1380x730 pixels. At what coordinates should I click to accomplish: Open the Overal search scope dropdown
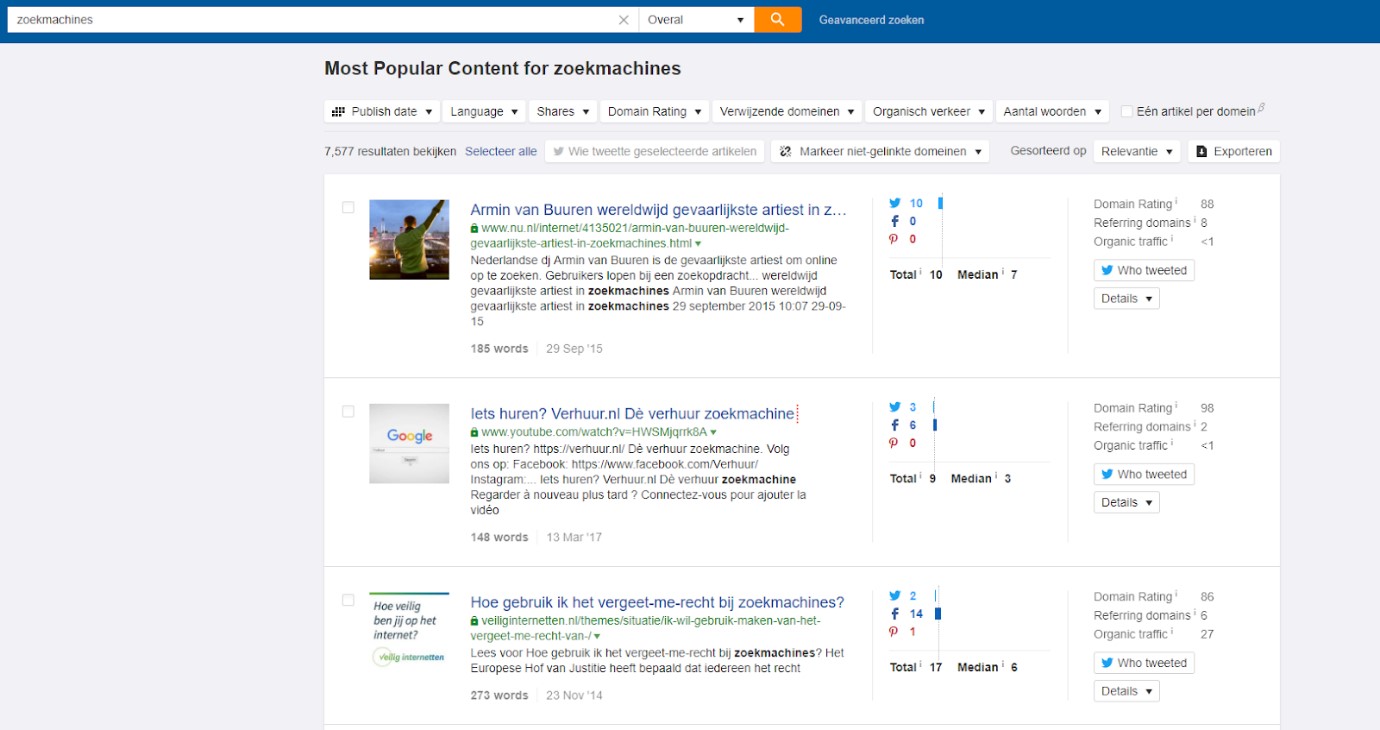696,20
